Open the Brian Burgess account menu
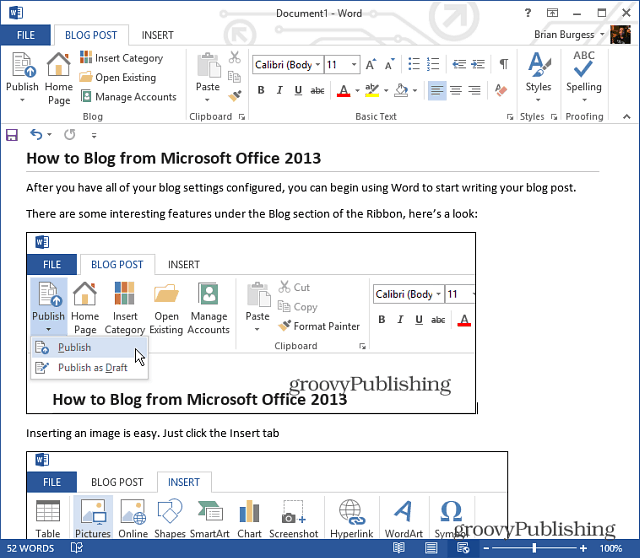640x558 pixels. (x=569, y=35)
